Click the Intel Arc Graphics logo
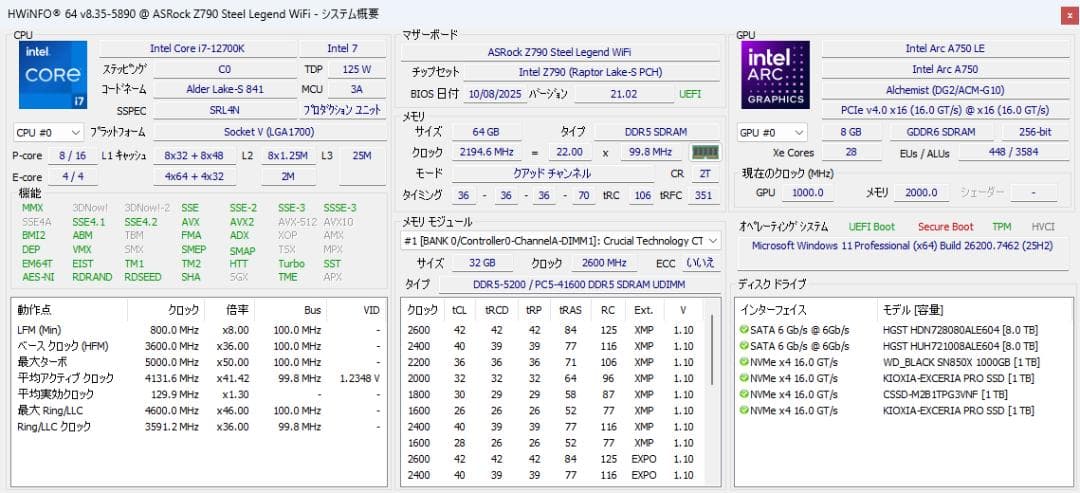Viewport: 1080px width, 493px height. 776,74
